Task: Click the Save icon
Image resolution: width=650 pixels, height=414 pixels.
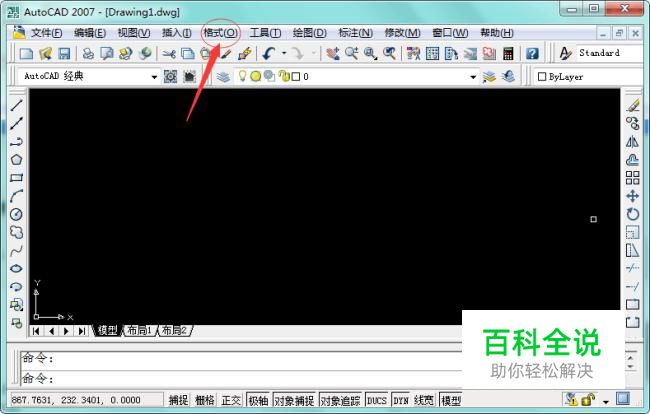Action: click(x=64, y=53)
